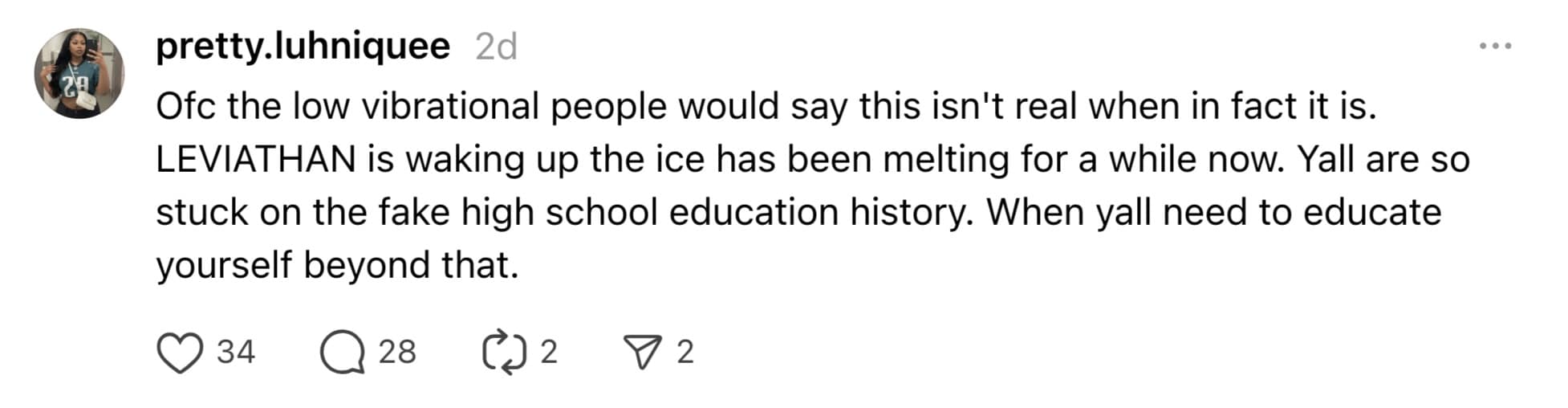Click the phrase "Yall are so"
This screenshot has width=1568, height=408.
[1383, 159]
